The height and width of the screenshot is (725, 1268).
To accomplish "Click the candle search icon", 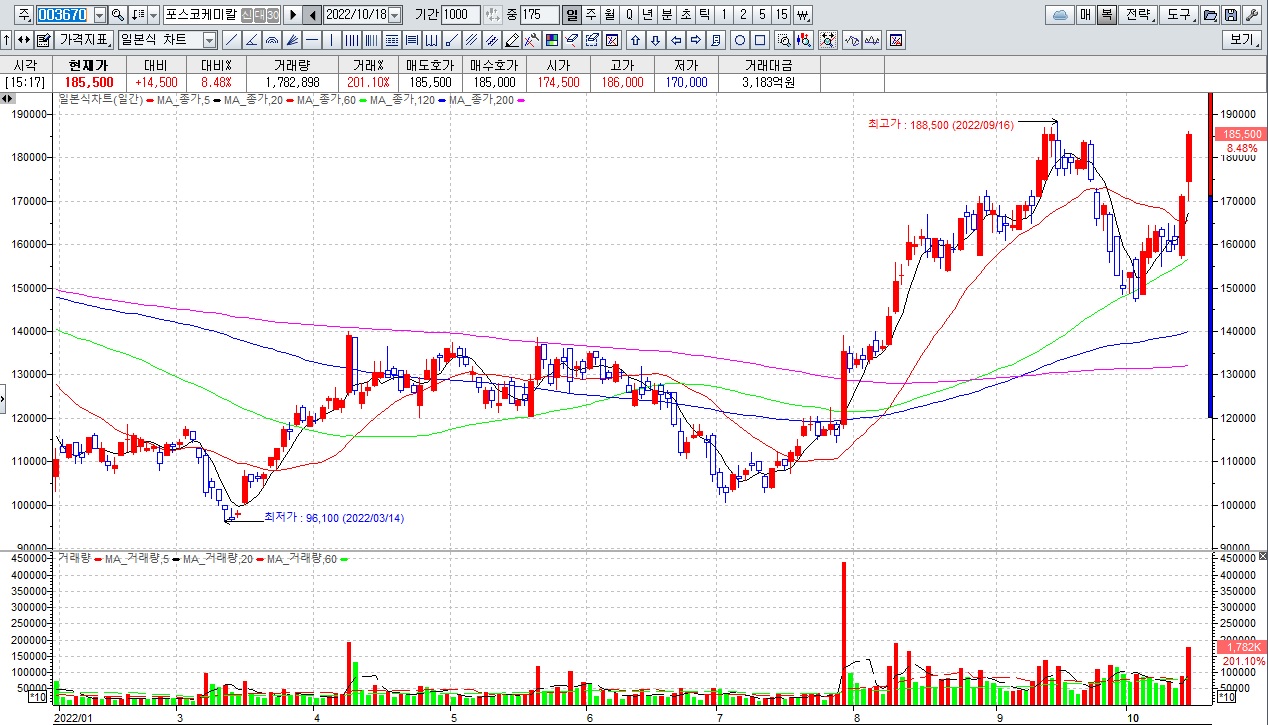I will coord(804,40).
